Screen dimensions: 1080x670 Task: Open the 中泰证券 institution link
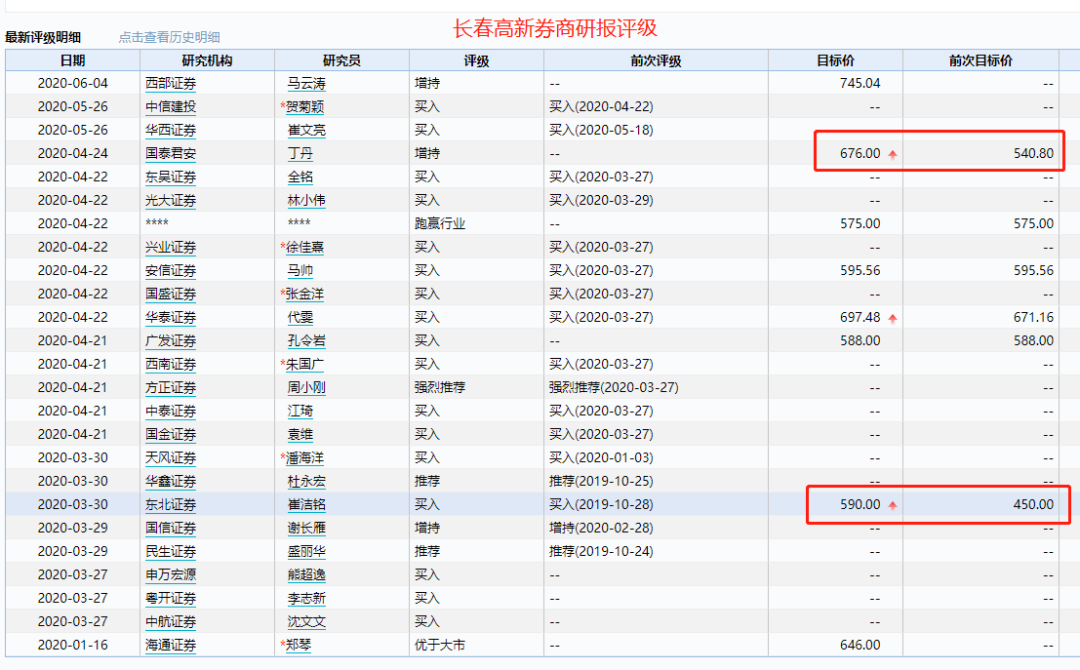pos(171,411)
